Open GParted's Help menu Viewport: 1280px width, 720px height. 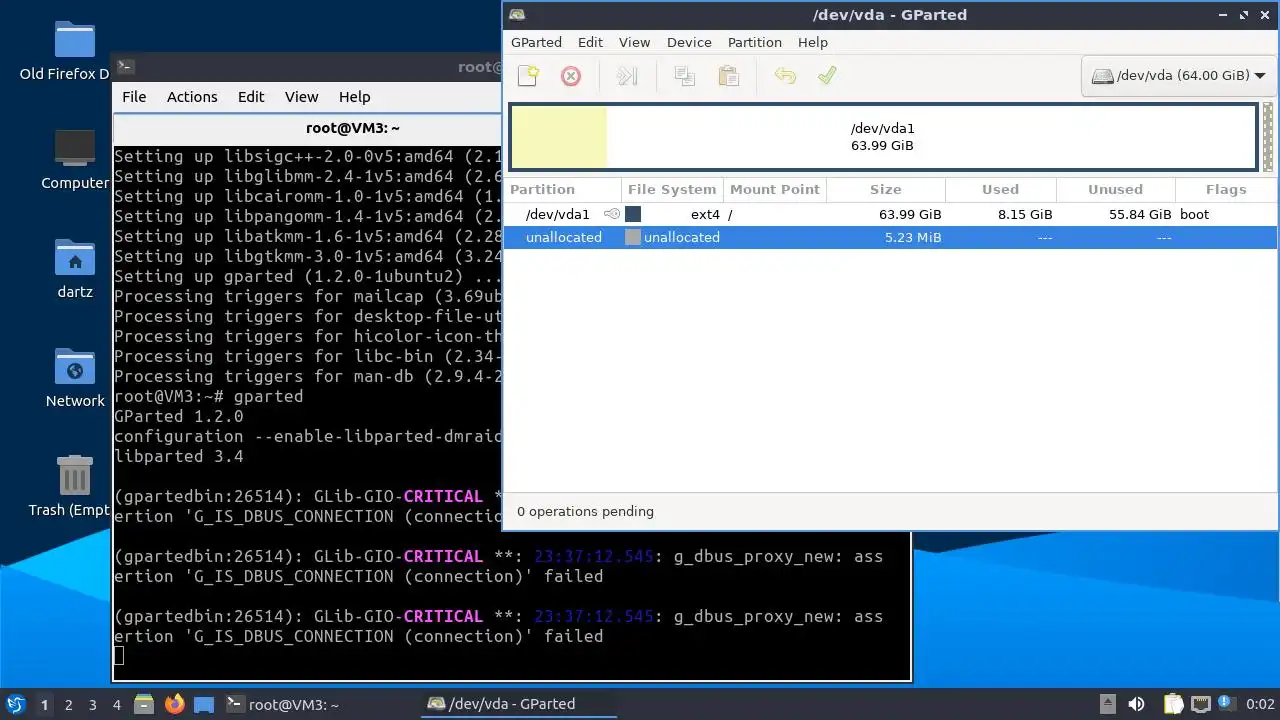click(813, 42)
